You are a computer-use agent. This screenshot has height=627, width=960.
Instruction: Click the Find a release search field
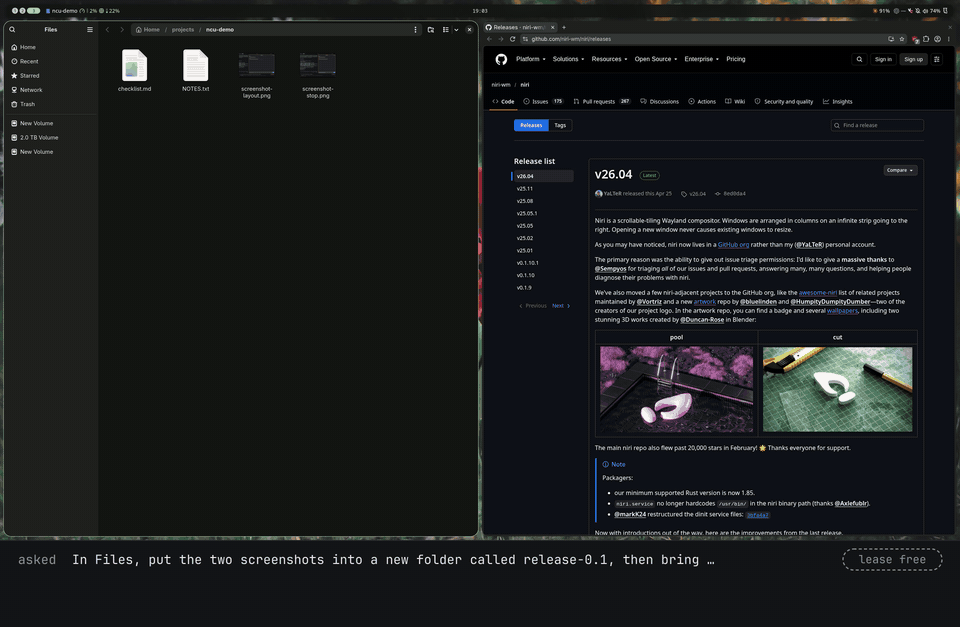tap(877, 126)
